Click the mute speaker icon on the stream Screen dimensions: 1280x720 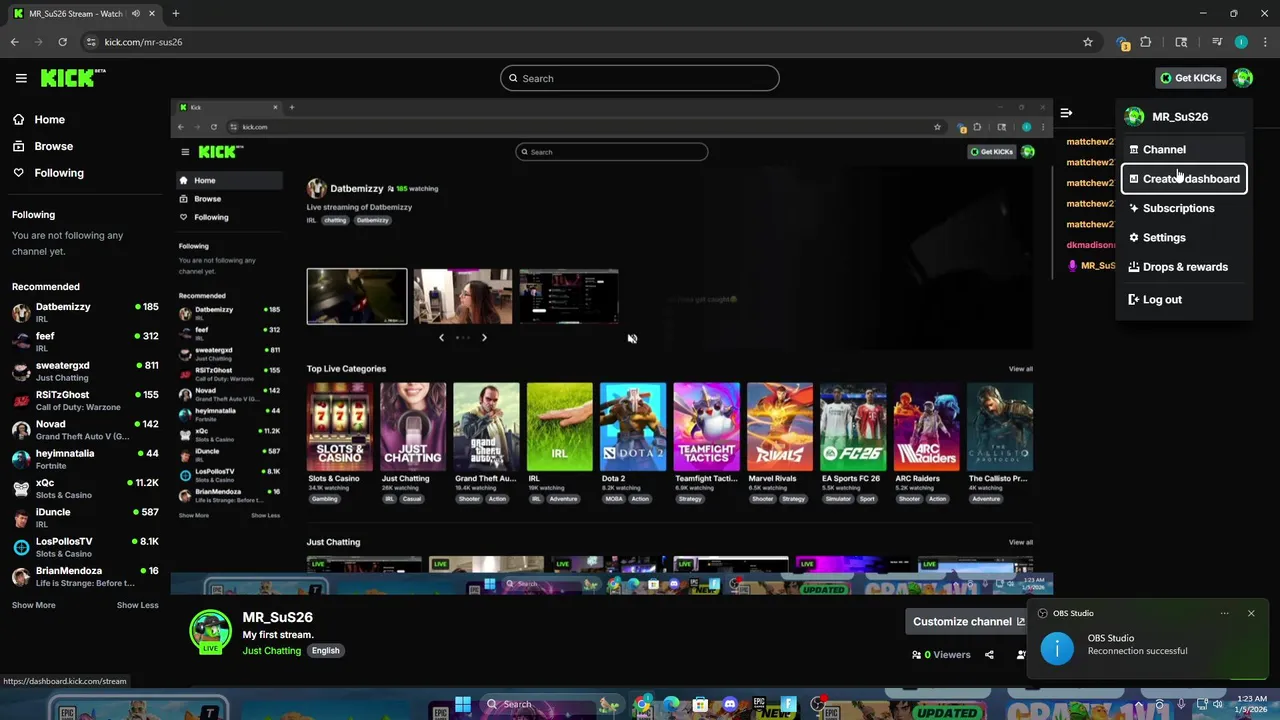tap(632, 339)
